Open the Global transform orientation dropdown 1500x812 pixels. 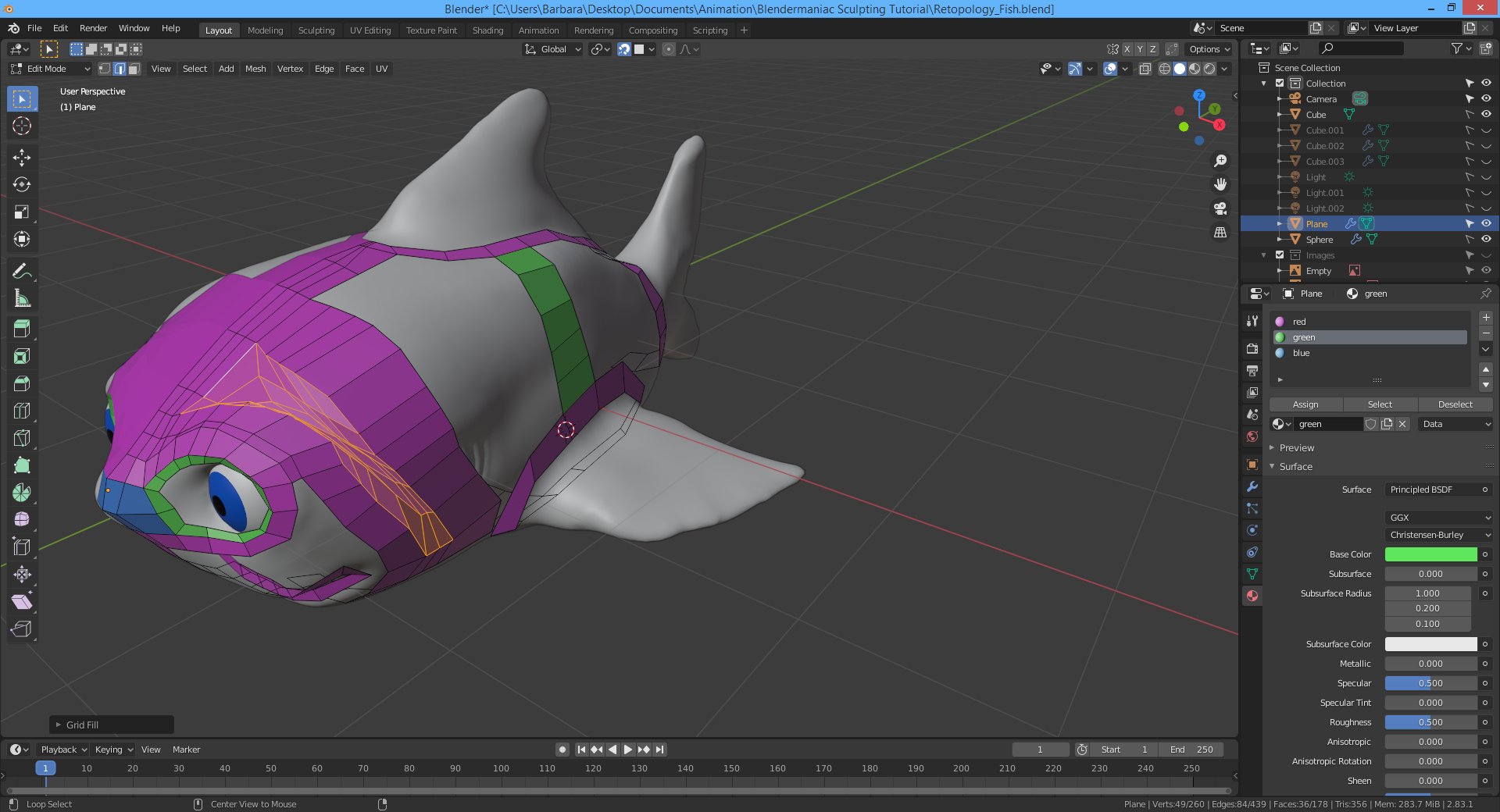coord(553,49)
